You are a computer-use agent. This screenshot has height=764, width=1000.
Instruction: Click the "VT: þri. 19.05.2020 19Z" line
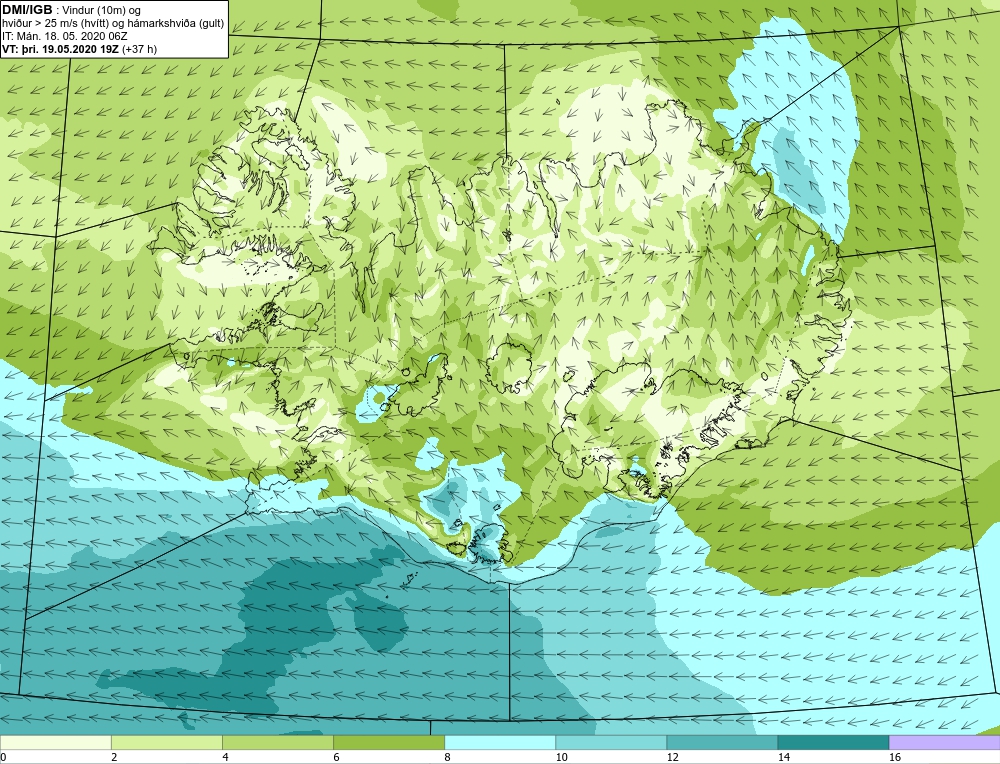61,49
